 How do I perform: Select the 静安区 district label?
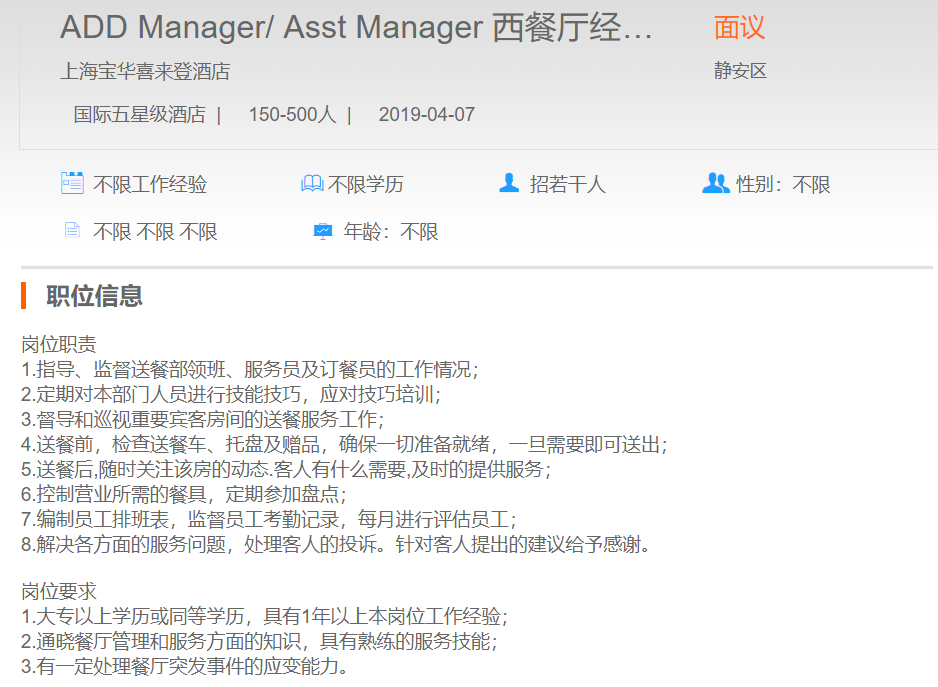(x=740, y=72)
